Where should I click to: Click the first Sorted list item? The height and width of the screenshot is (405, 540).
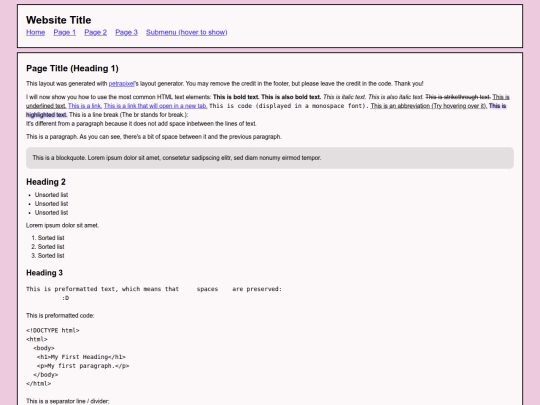(51, 238)
